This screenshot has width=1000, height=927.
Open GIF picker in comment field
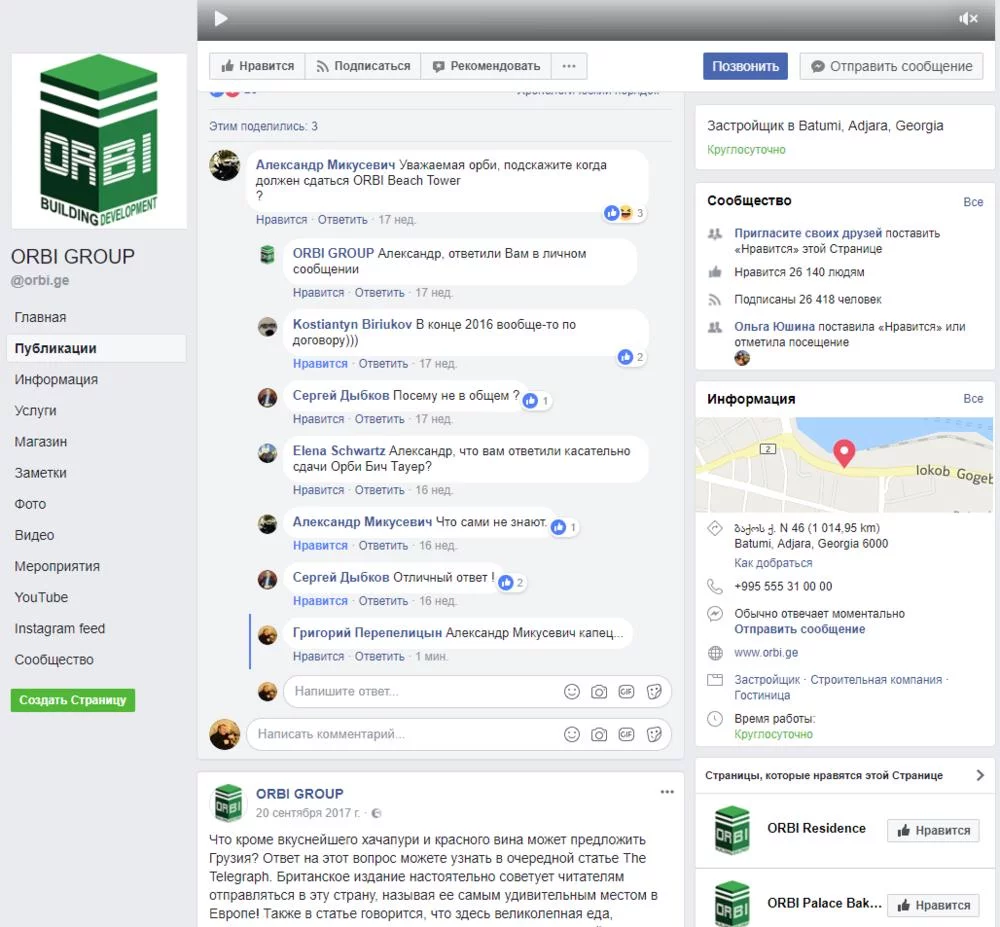click(626, 734)
